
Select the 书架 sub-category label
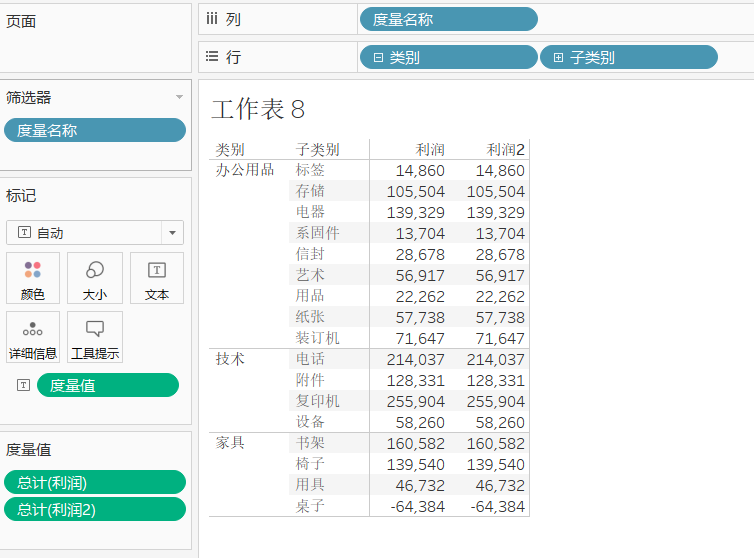(x=310, y=443)
